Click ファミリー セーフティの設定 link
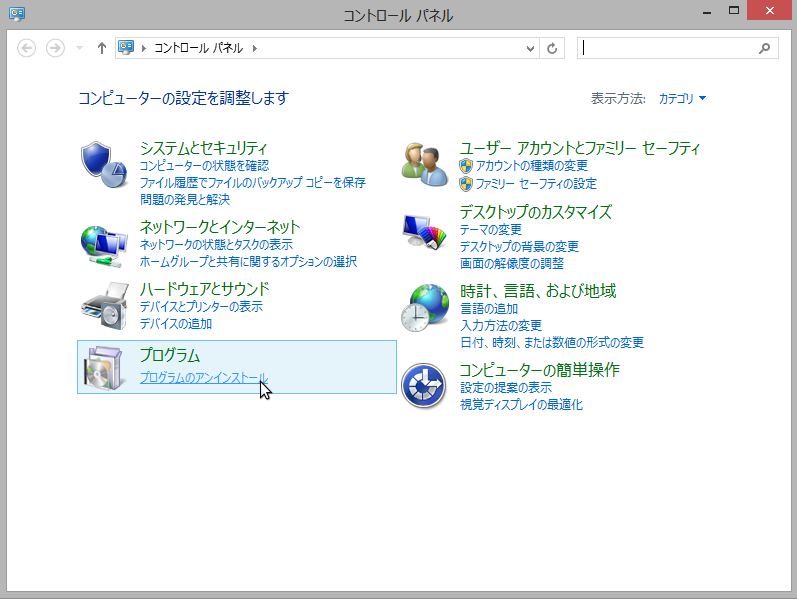The height and width of the screenshot is (599, 797). [536, 184]
